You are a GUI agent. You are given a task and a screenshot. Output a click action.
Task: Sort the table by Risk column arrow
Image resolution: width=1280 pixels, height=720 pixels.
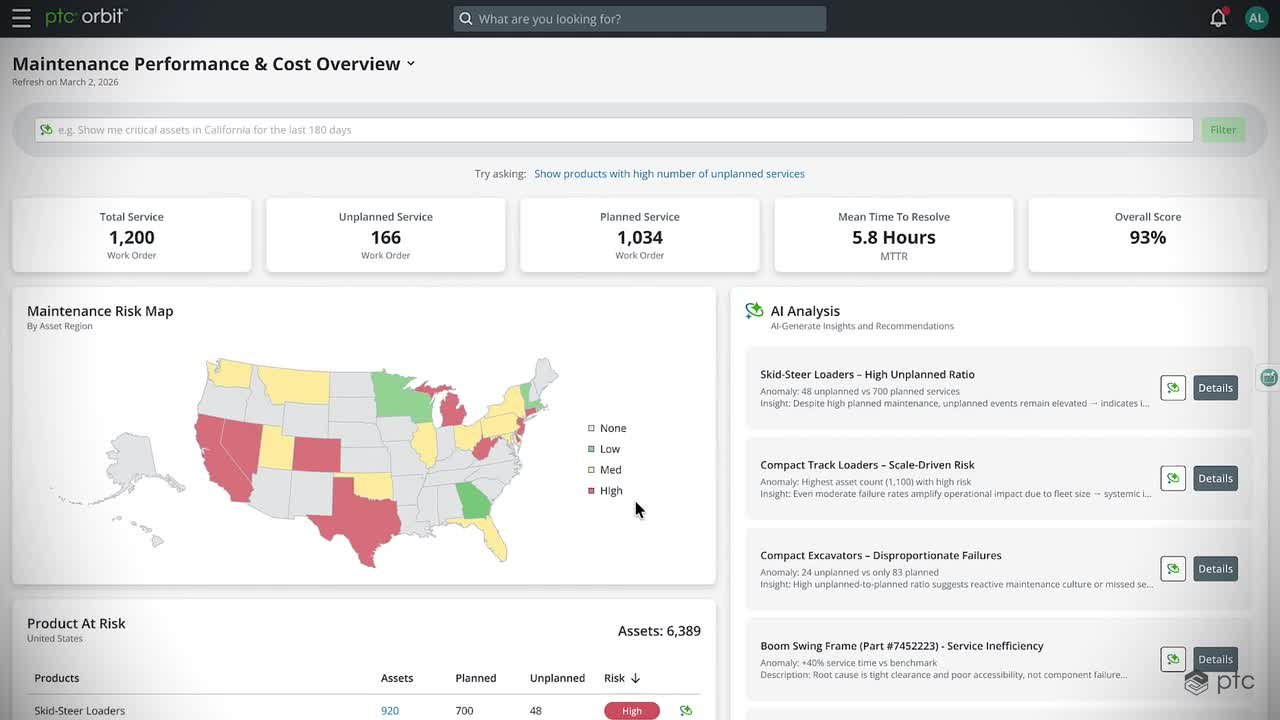pyautogui.click(x=635, y=678)
